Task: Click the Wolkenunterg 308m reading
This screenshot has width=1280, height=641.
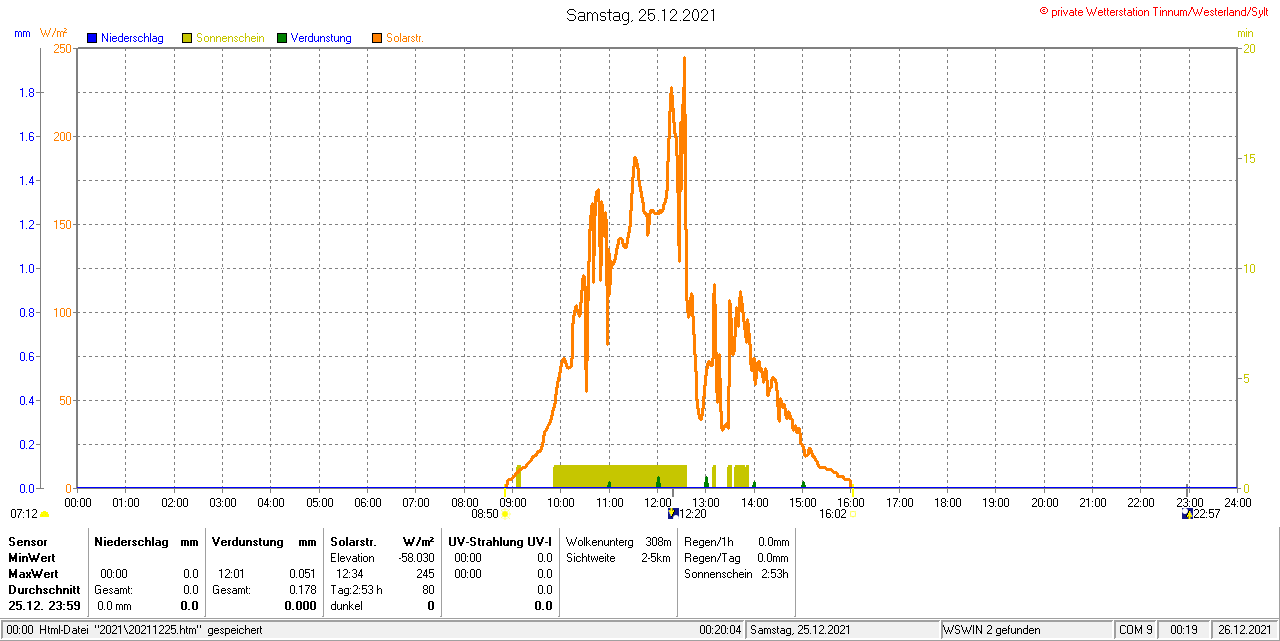Action: point(618,541)
